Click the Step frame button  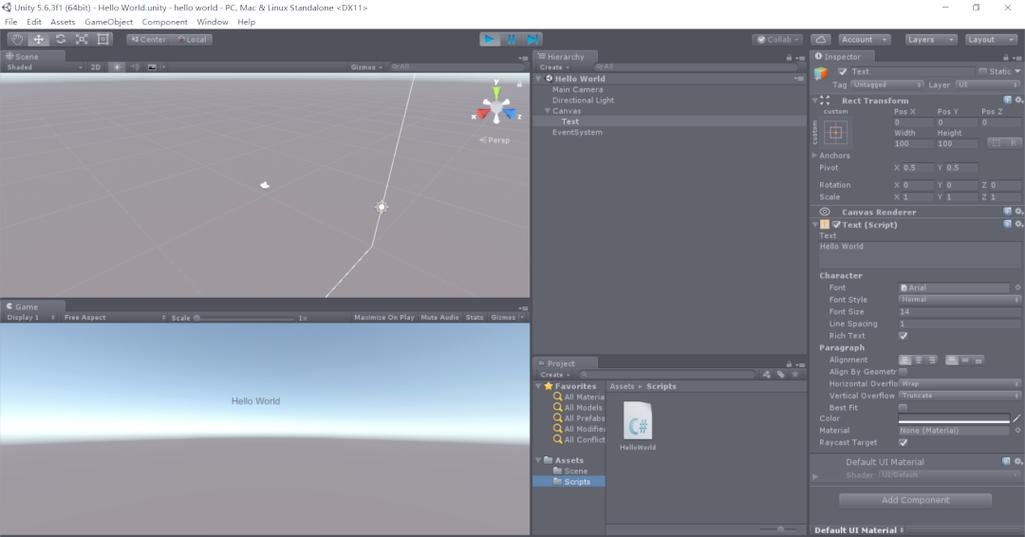click(x=533, y=39)
